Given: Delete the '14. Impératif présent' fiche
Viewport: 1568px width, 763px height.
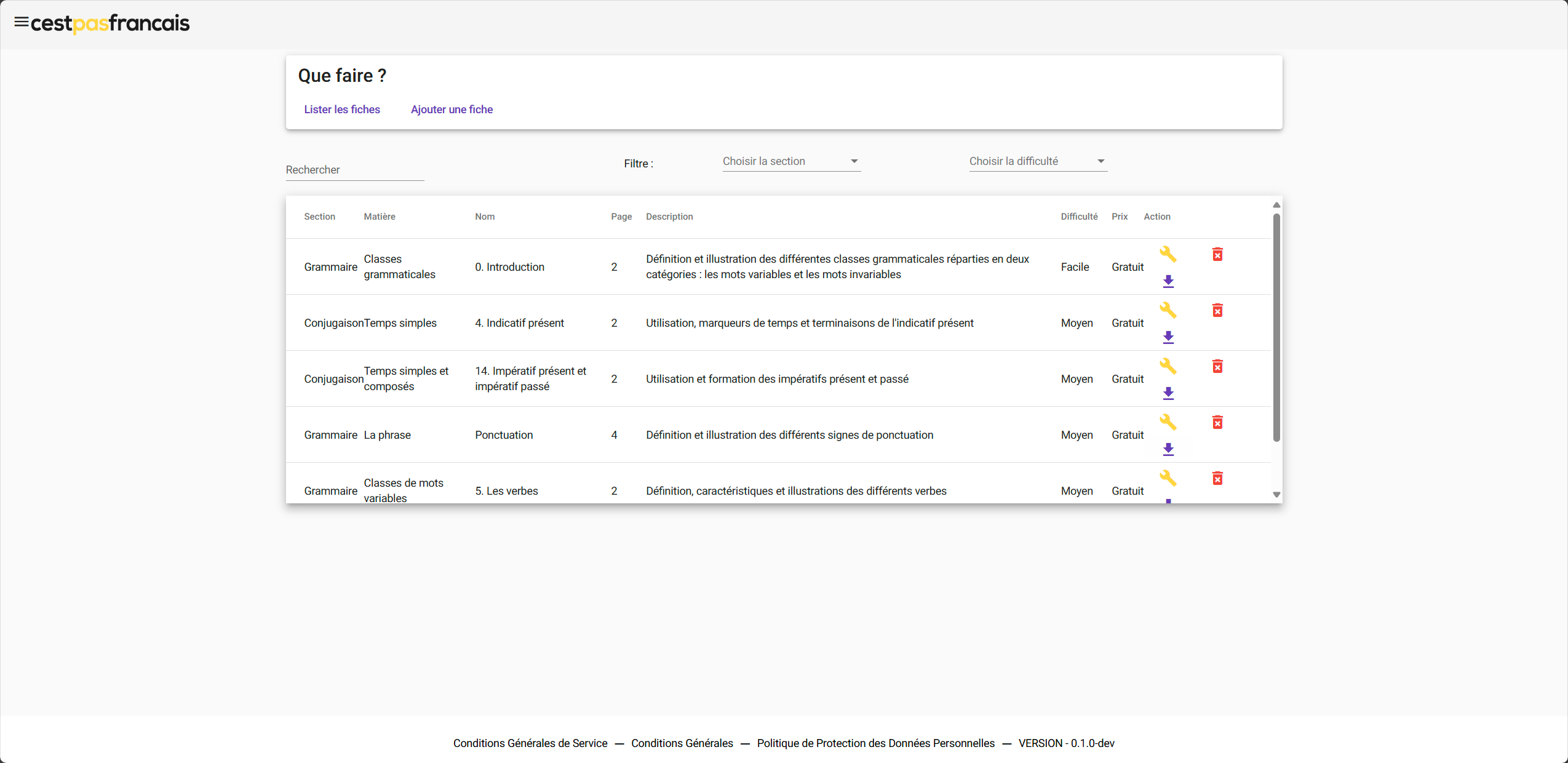Looking at the screenshot, I should [x=1217, y=366].
